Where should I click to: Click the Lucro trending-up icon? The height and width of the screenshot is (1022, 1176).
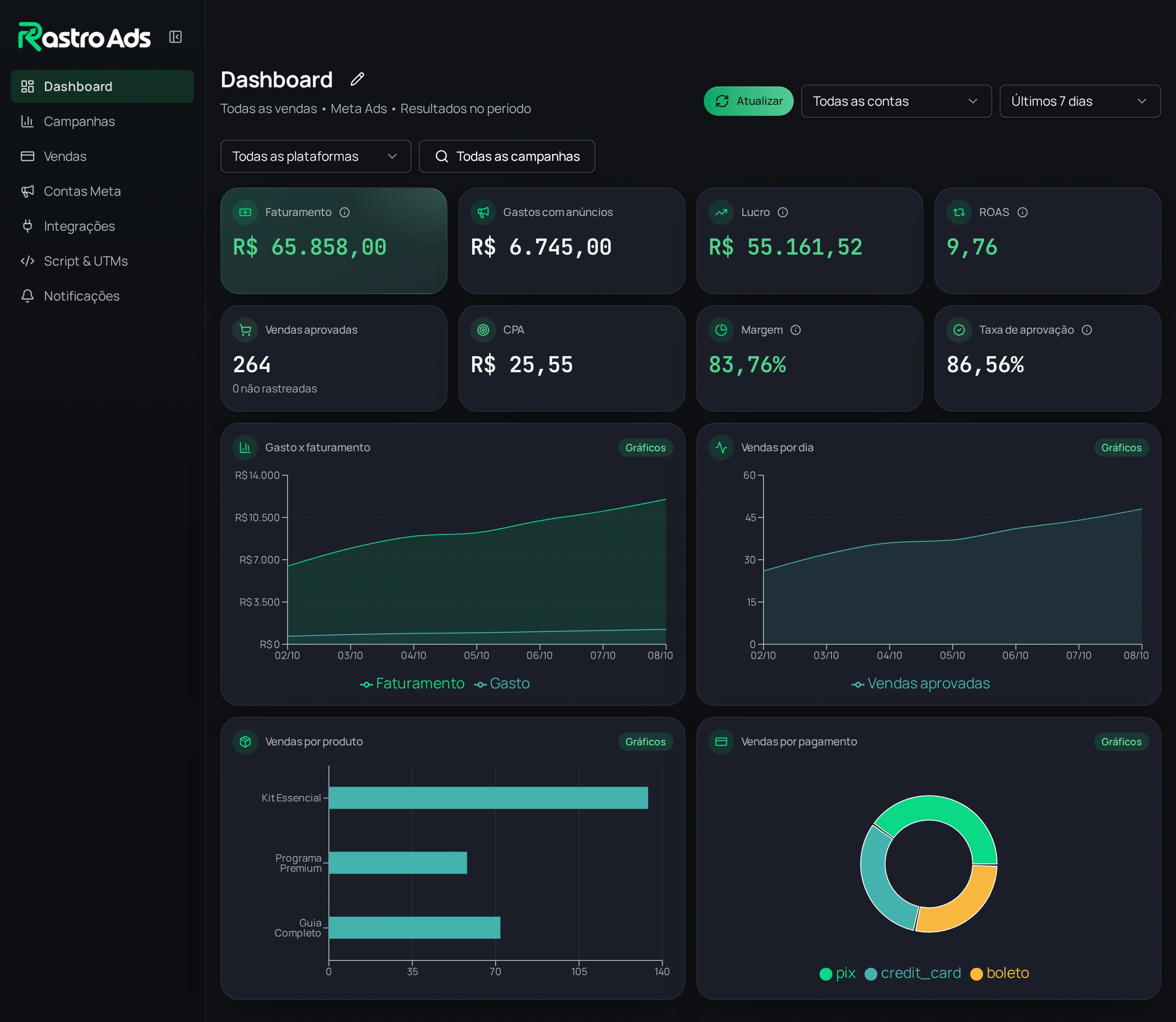(x=721, y=212)
